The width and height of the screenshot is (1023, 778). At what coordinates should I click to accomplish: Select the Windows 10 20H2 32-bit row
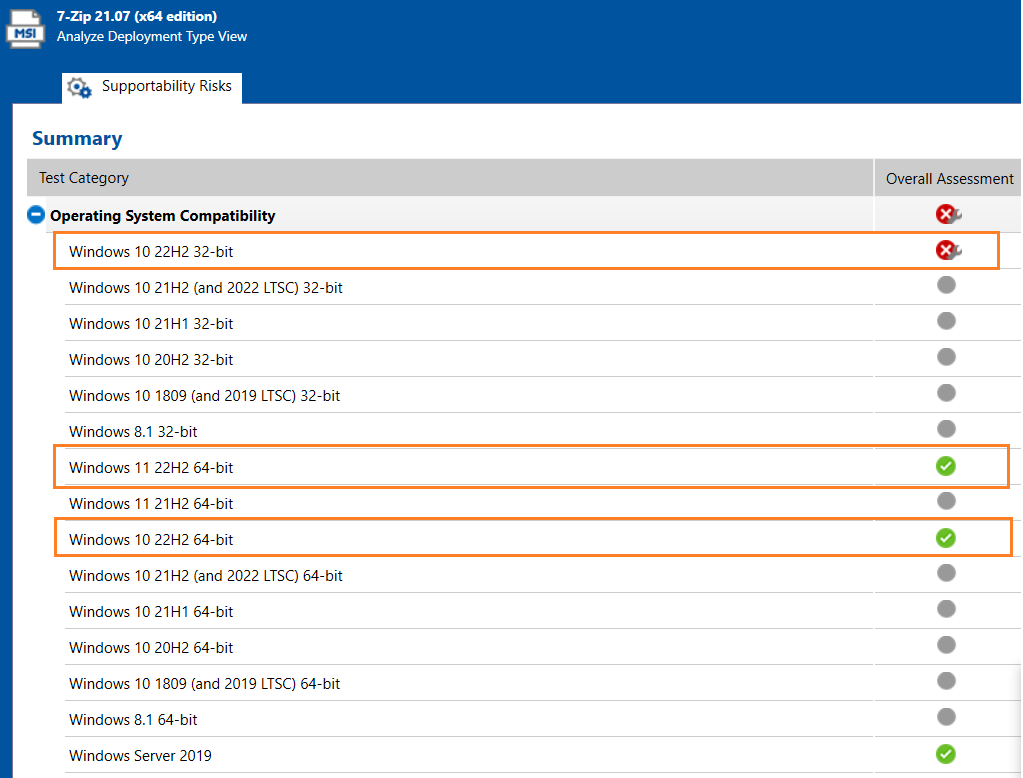coord(151,360)
